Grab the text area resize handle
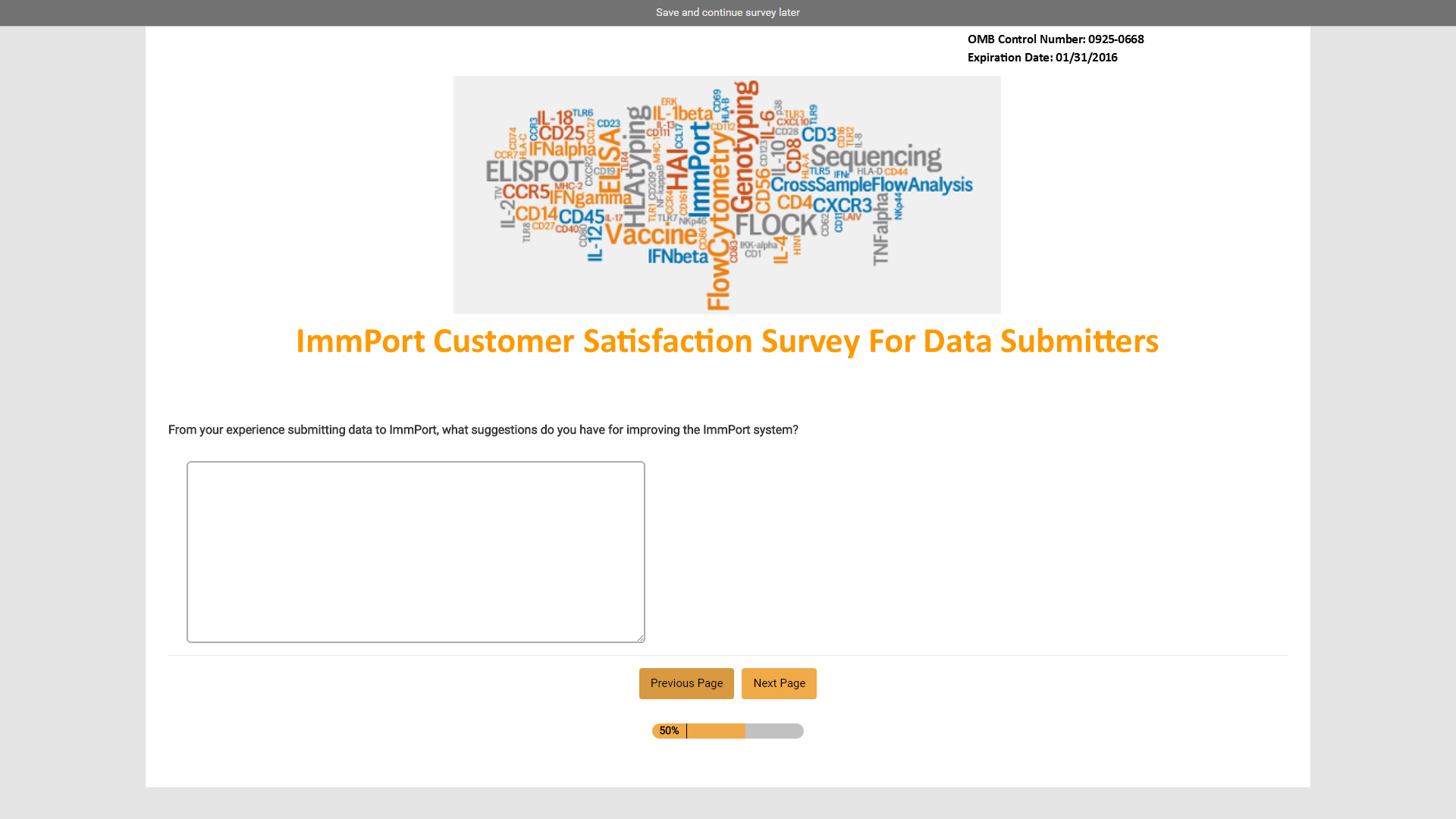This screenshot has width=1456, height=819. pos(640,638)
